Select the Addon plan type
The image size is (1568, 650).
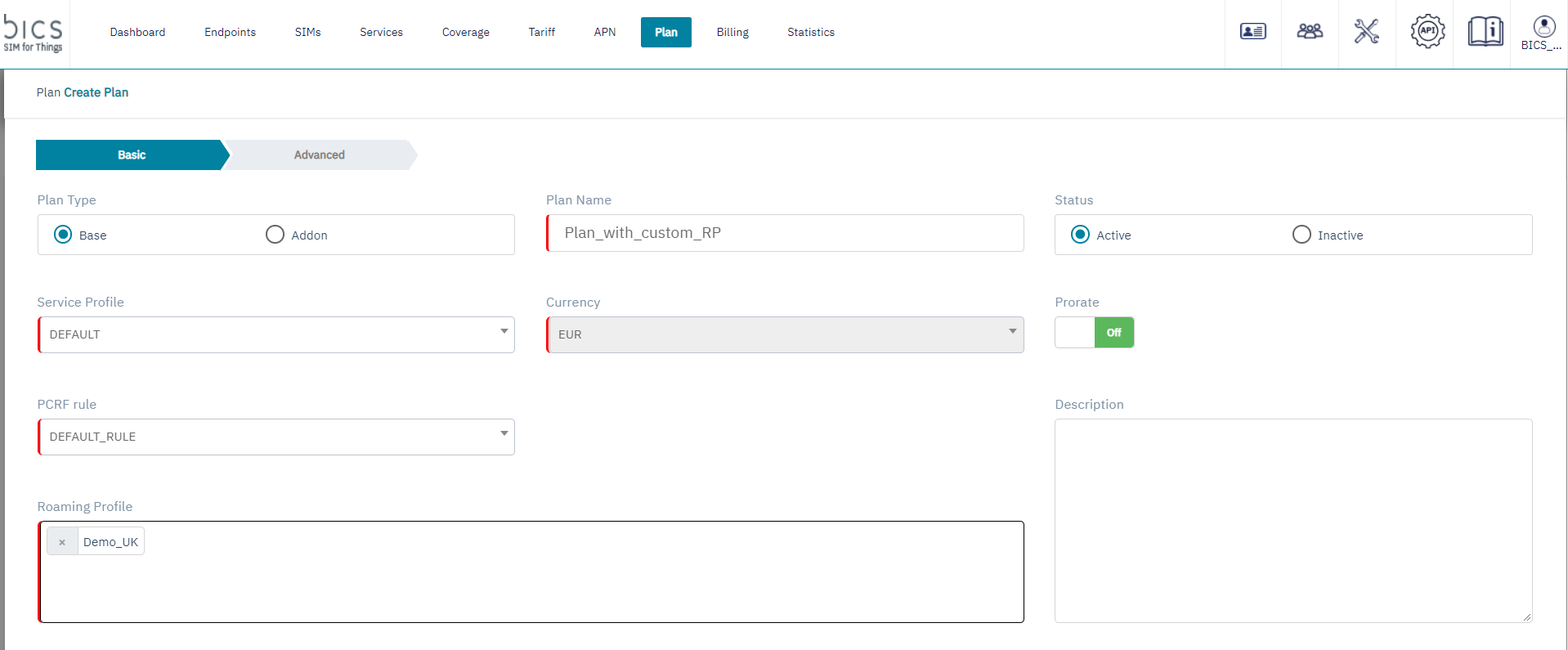[x=276, y=235]
